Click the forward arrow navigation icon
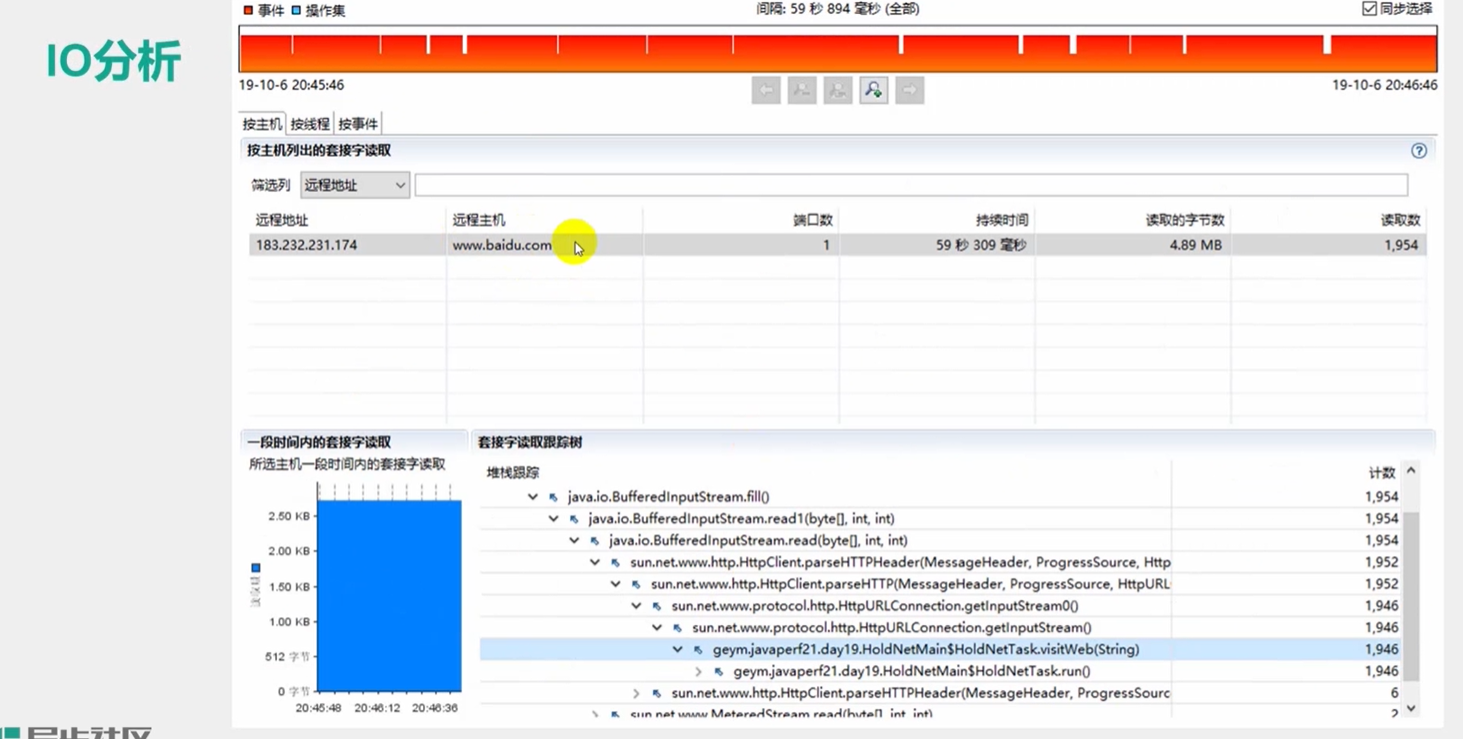The height and width of the screenshot is (739, 1463). click(x=909, y=90)
